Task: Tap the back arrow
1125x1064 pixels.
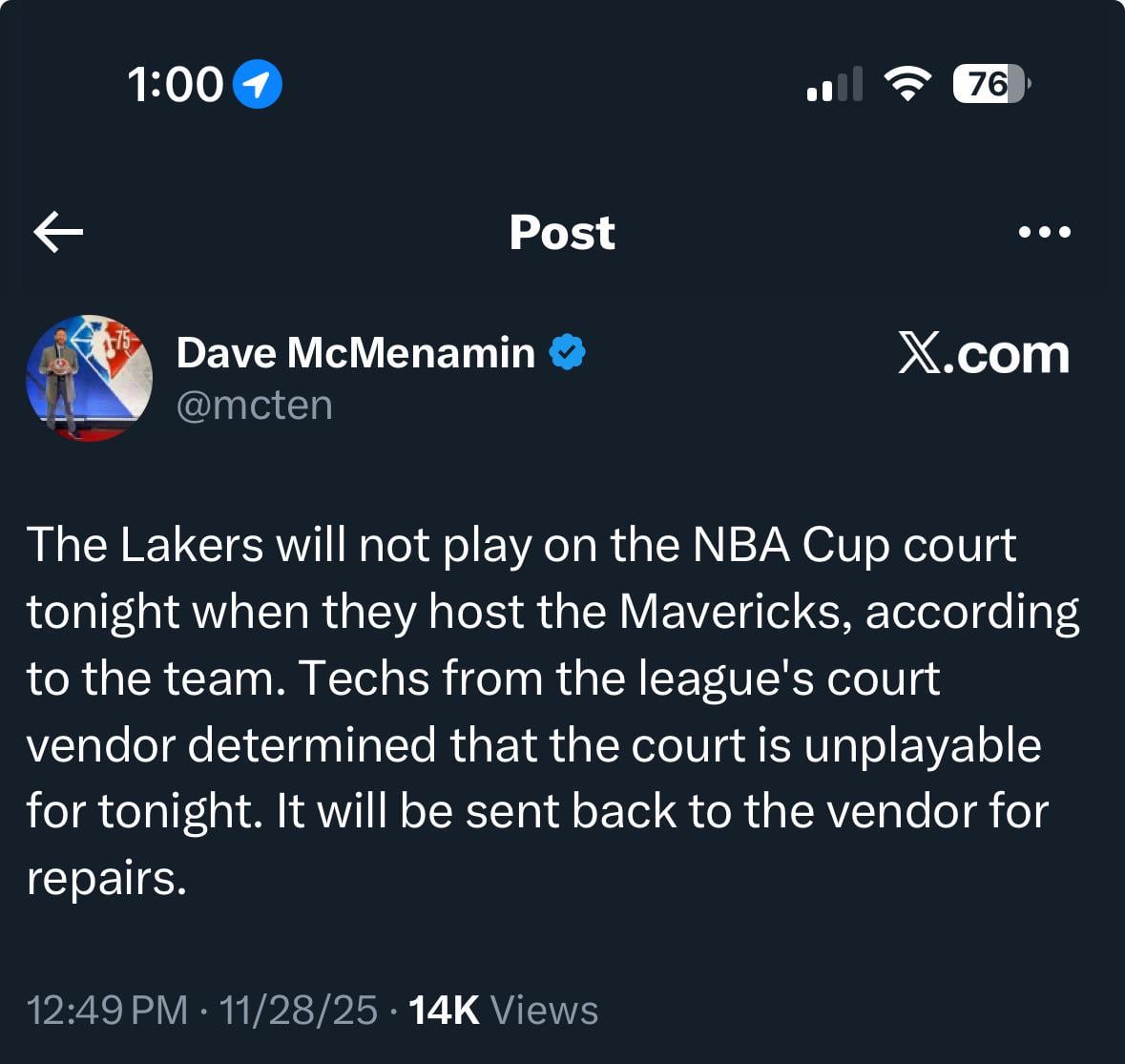Action: coord(58,232)
